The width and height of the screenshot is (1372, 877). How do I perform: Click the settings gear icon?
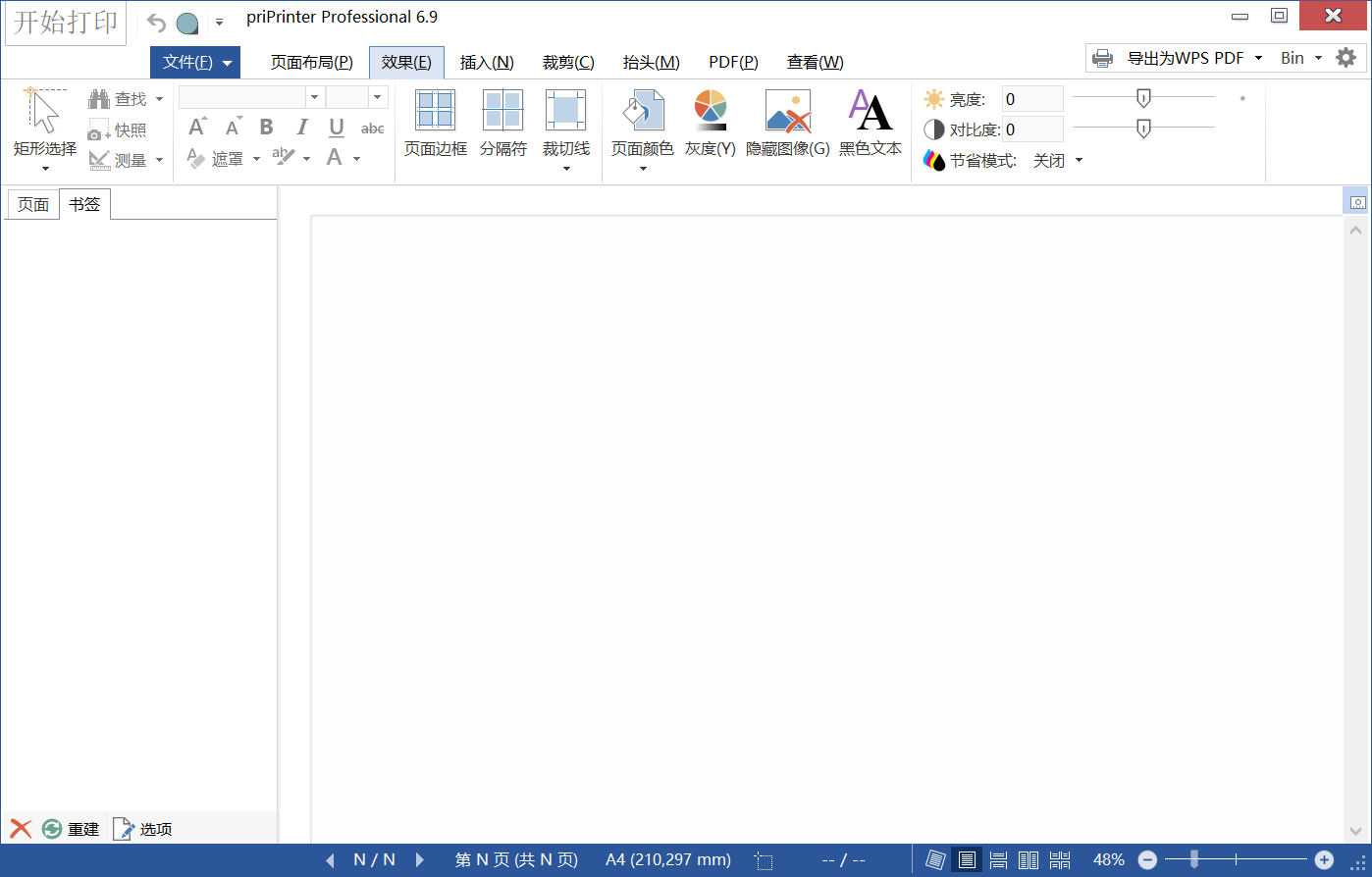1346,58
